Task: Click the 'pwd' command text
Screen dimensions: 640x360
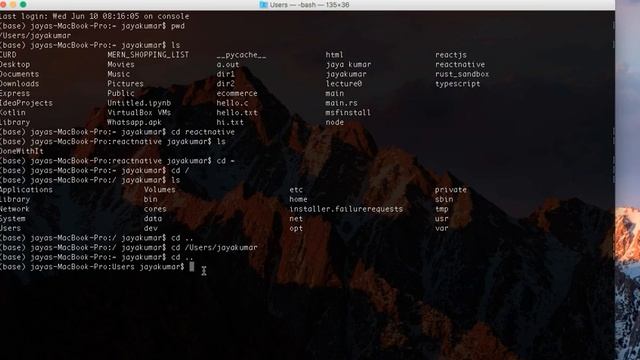Action: click(x=178, y=26)
